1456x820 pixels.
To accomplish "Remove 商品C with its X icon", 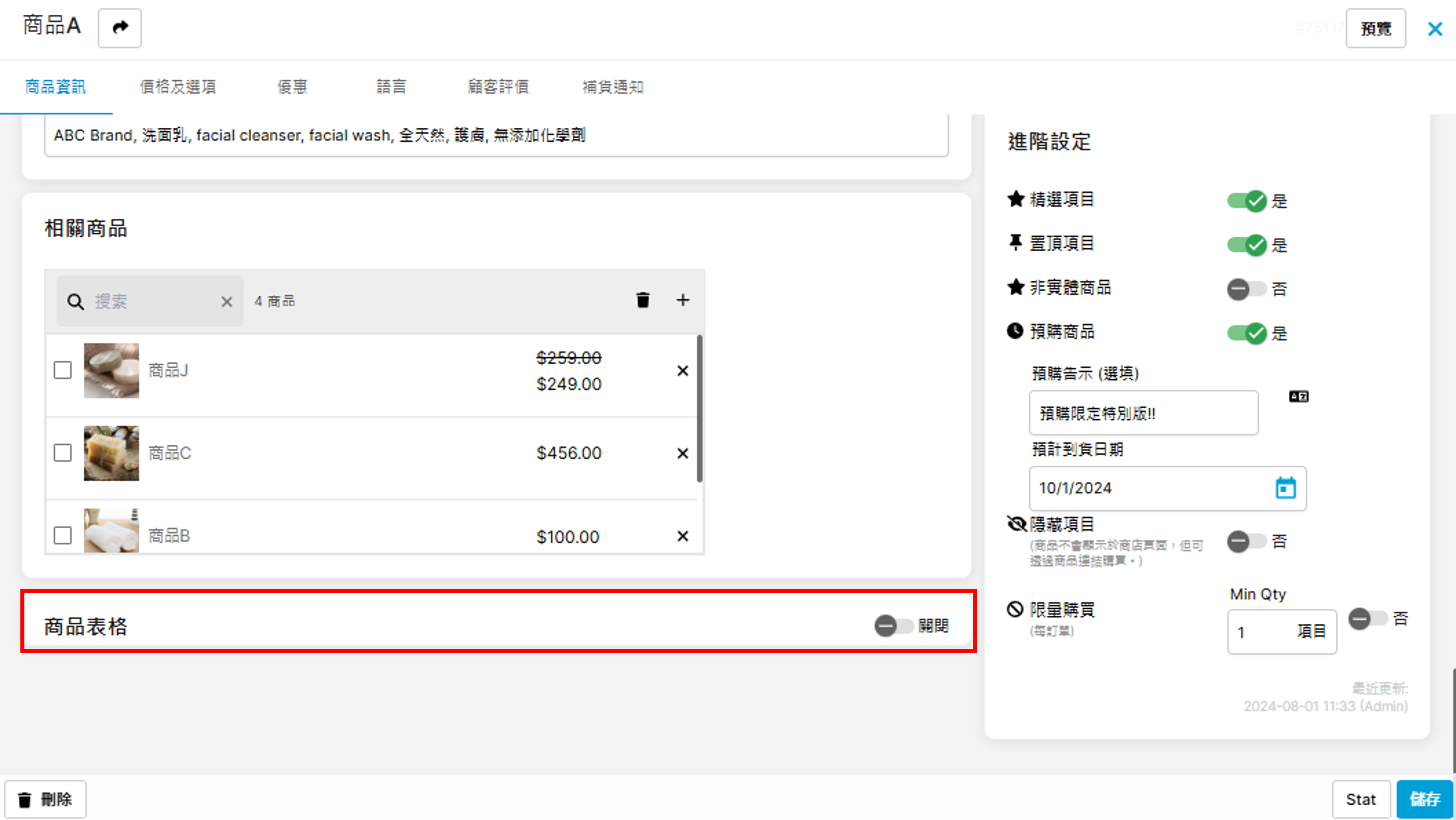I will 683,453.
